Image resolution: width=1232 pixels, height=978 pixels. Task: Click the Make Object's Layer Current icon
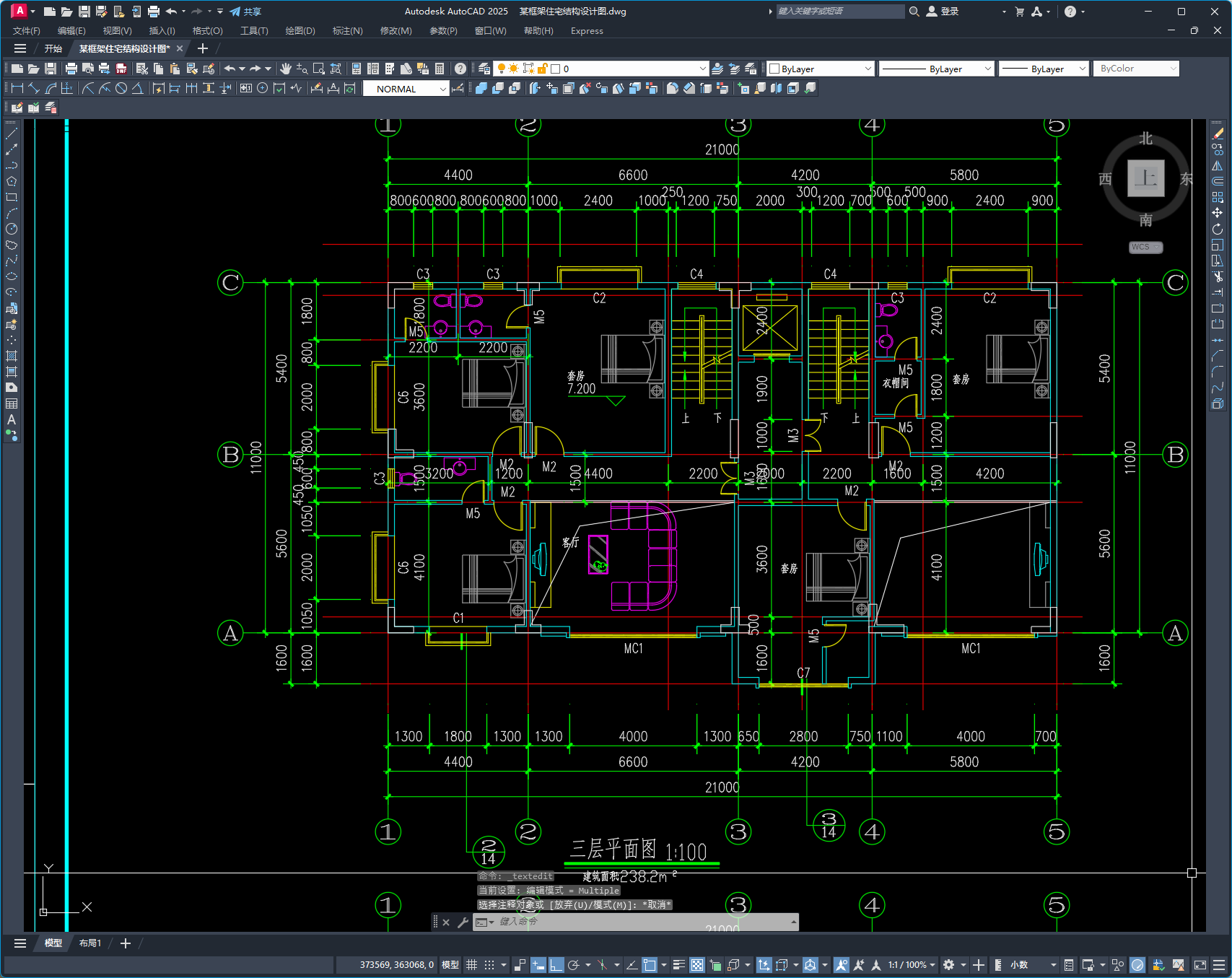717,69
